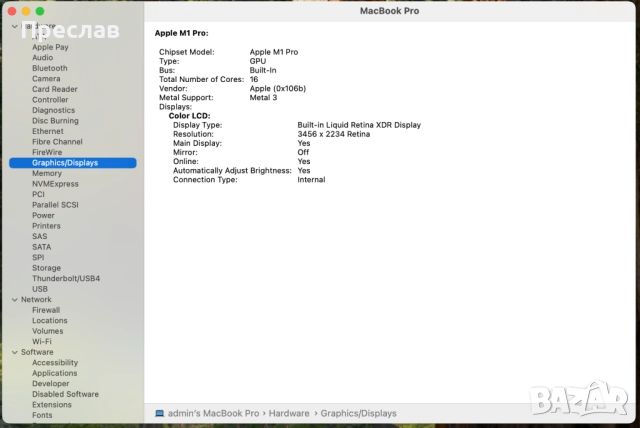Select SATA in the sidebar
640x428 pixels.
42,247
